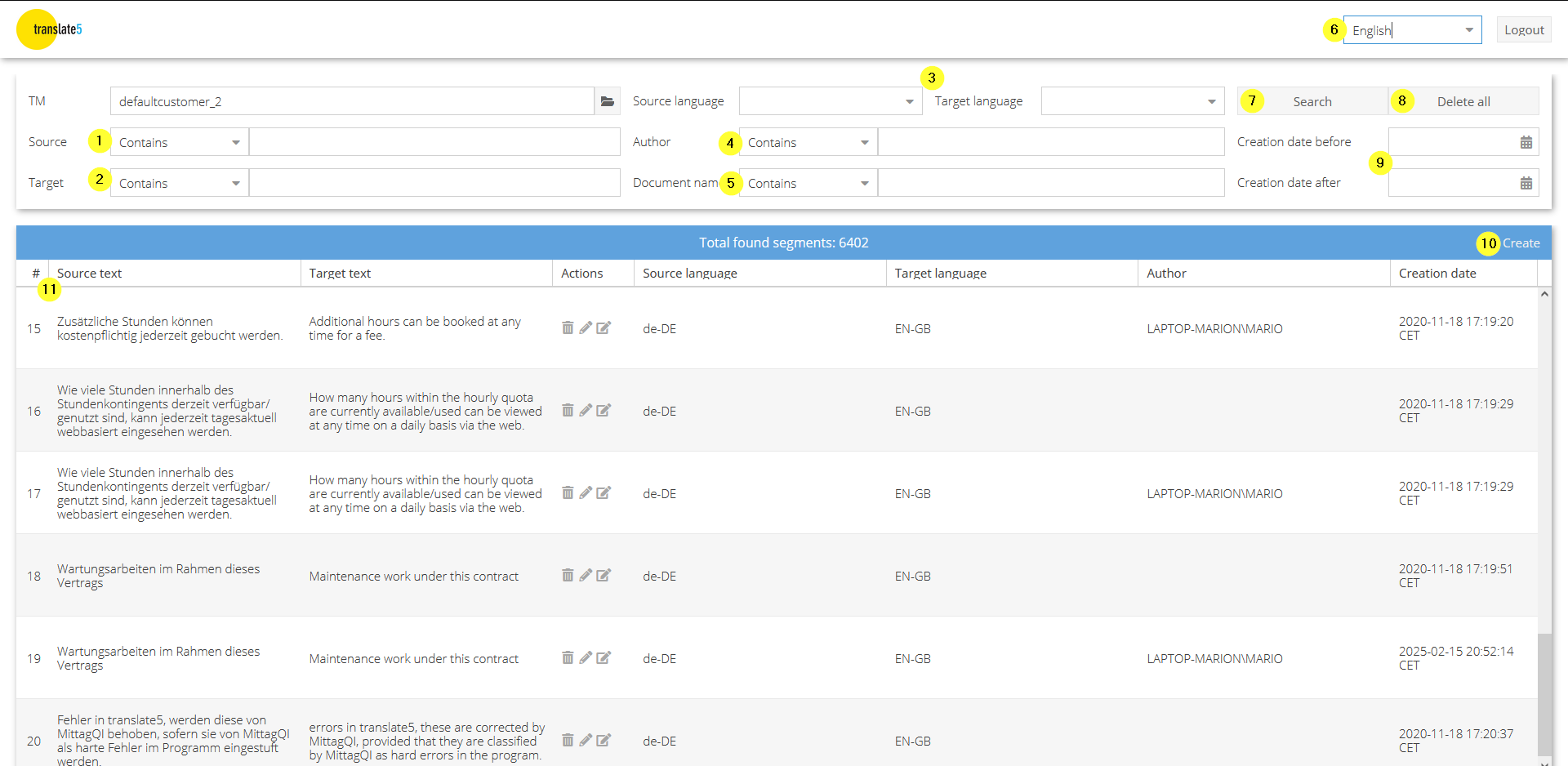Delete segment 19 using trash icon
This screenshot has width=1568, height=766.
pyautogui.click(x=568, y=657)
